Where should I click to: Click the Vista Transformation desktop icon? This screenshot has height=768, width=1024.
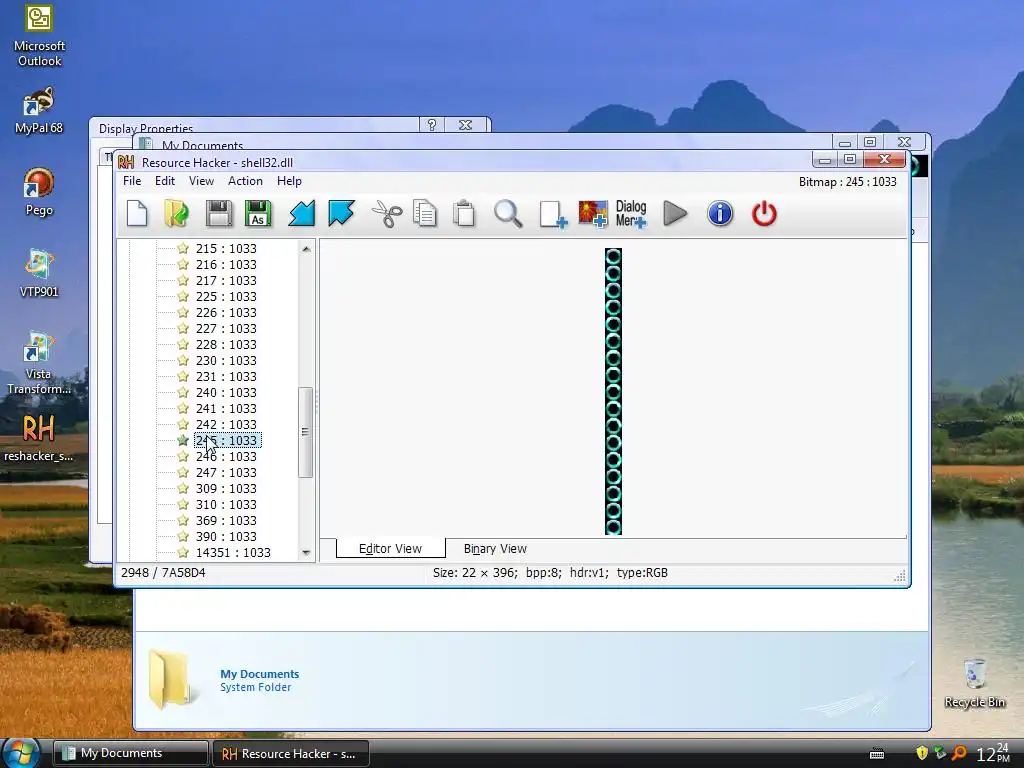click(x=39, y=363)
